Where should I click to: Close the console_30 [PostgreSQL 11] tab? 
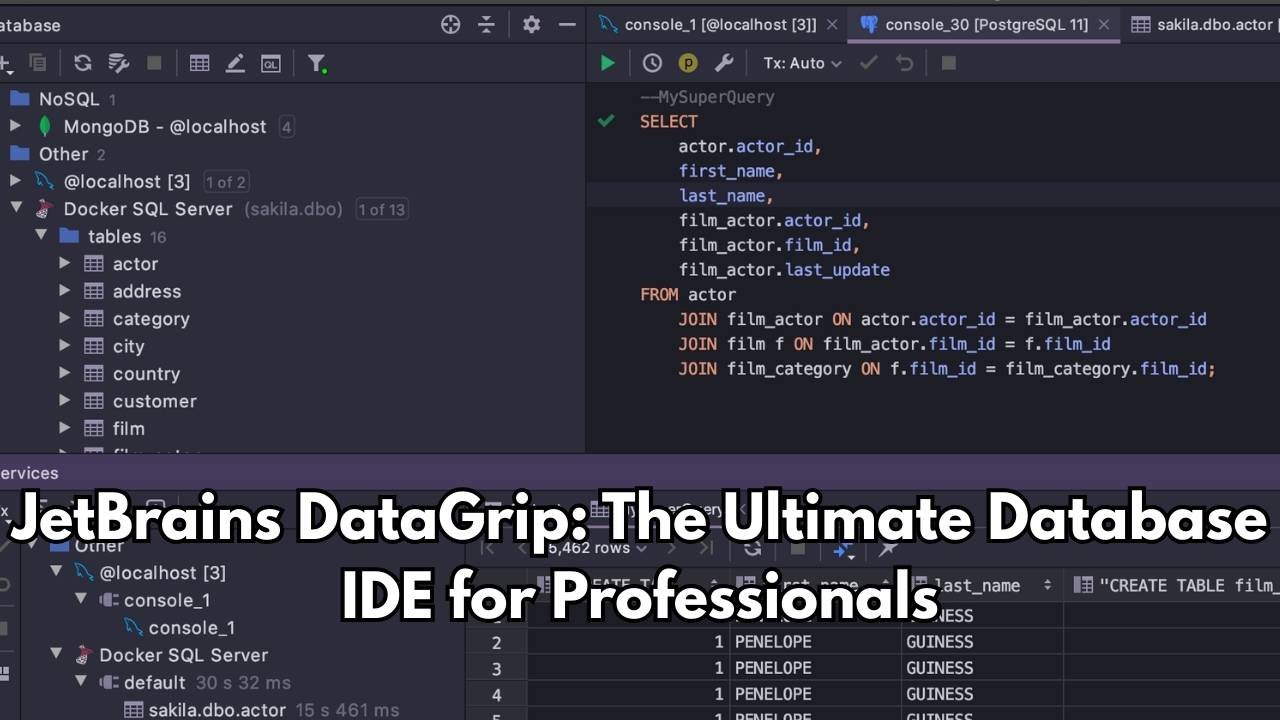point(1102,25)
